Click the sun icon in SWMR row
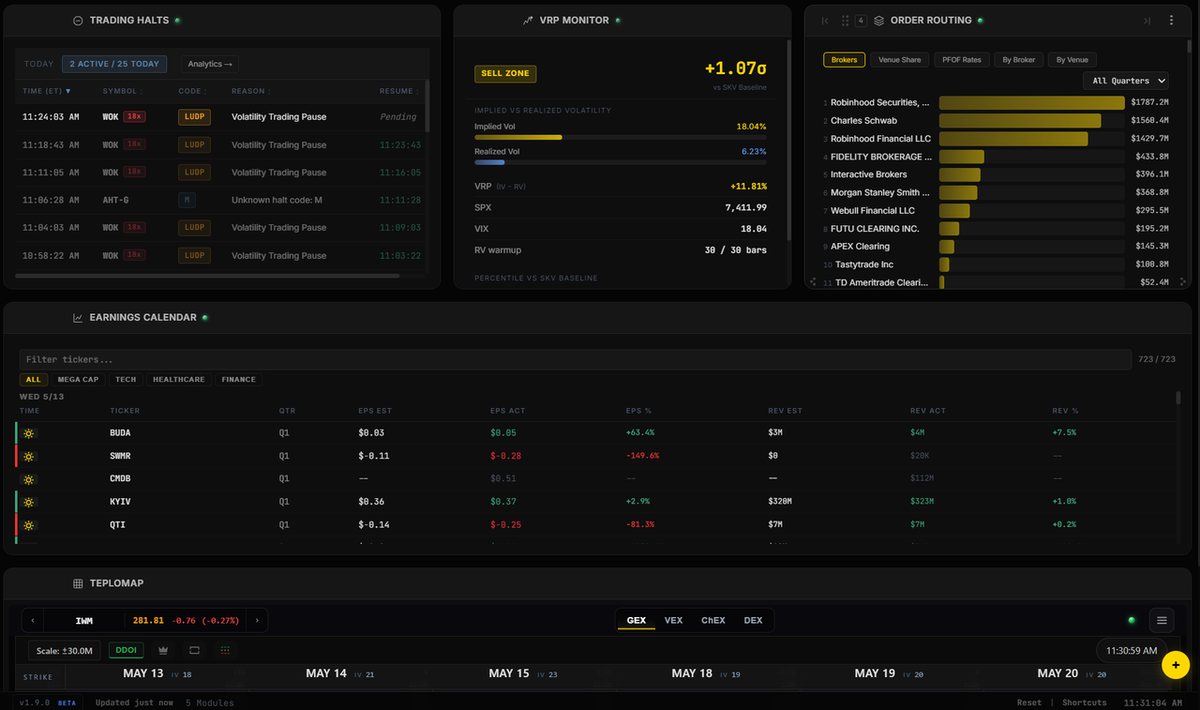Image resolution: width=1200 pixels, height=710 pixels. [x=29, y=456]
